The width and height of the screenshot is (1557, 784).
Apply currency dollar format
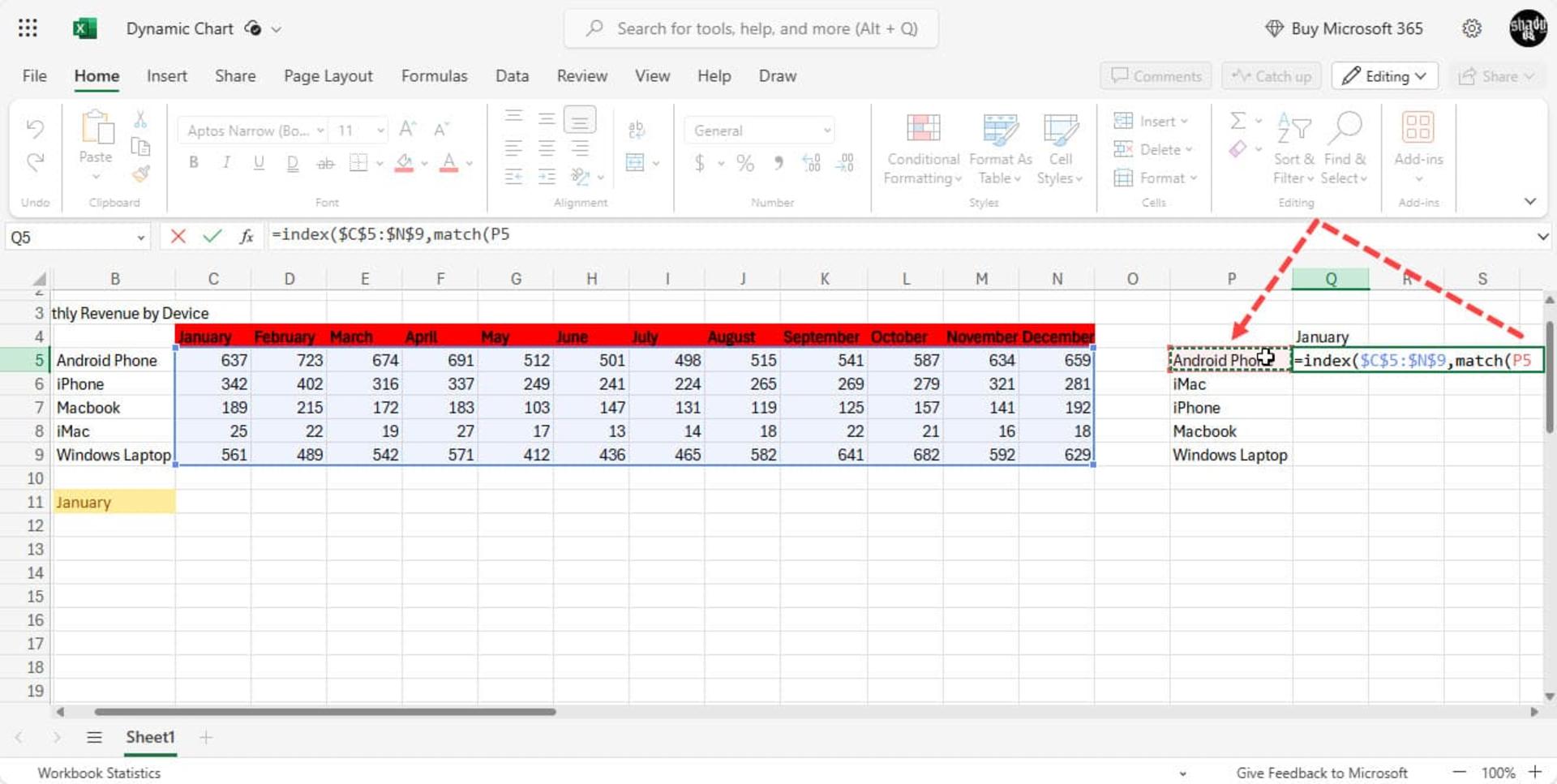[700, 163]
